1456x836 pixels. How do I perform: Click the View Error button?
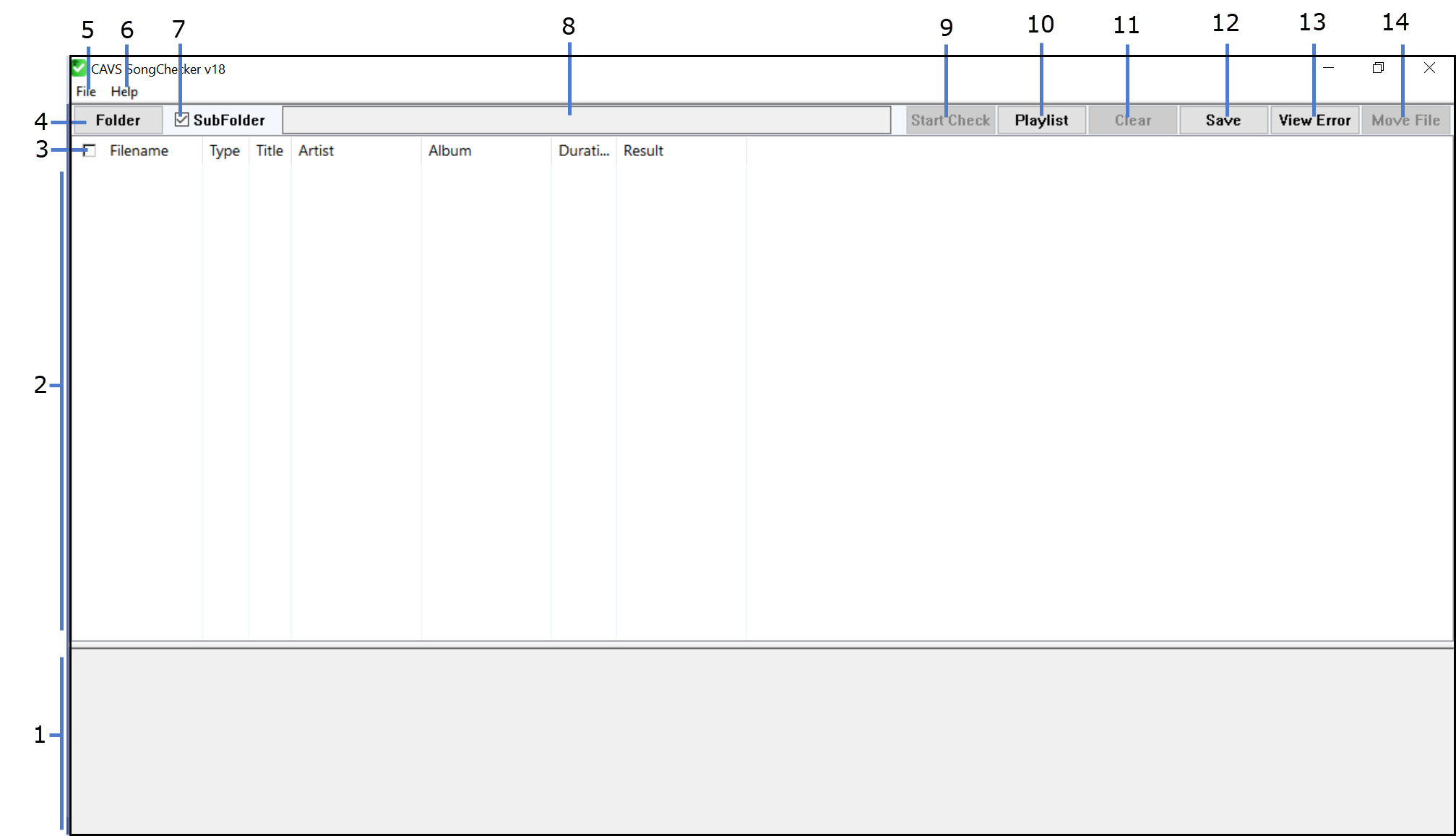(1314, 120)
